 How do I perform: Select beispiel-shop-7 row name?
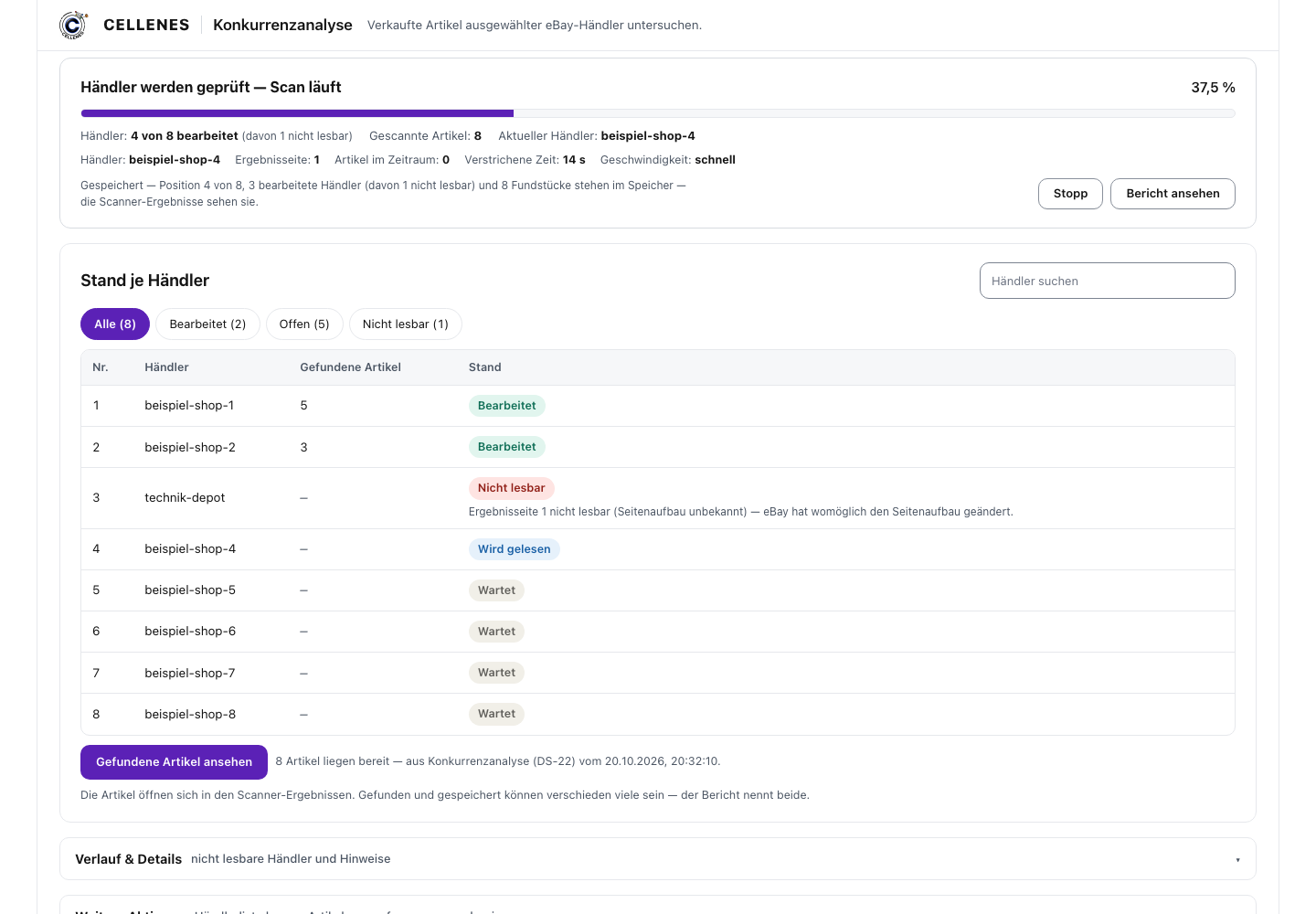189,674
